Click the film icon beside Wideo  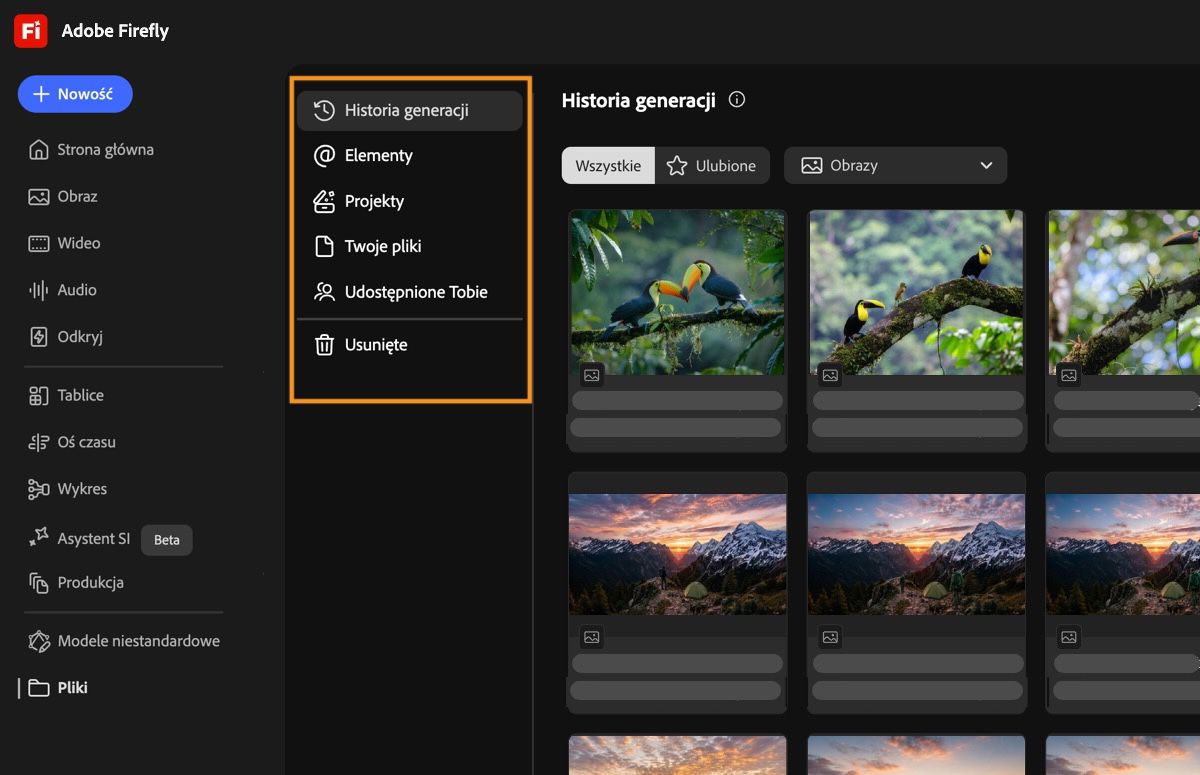(39, 243)
